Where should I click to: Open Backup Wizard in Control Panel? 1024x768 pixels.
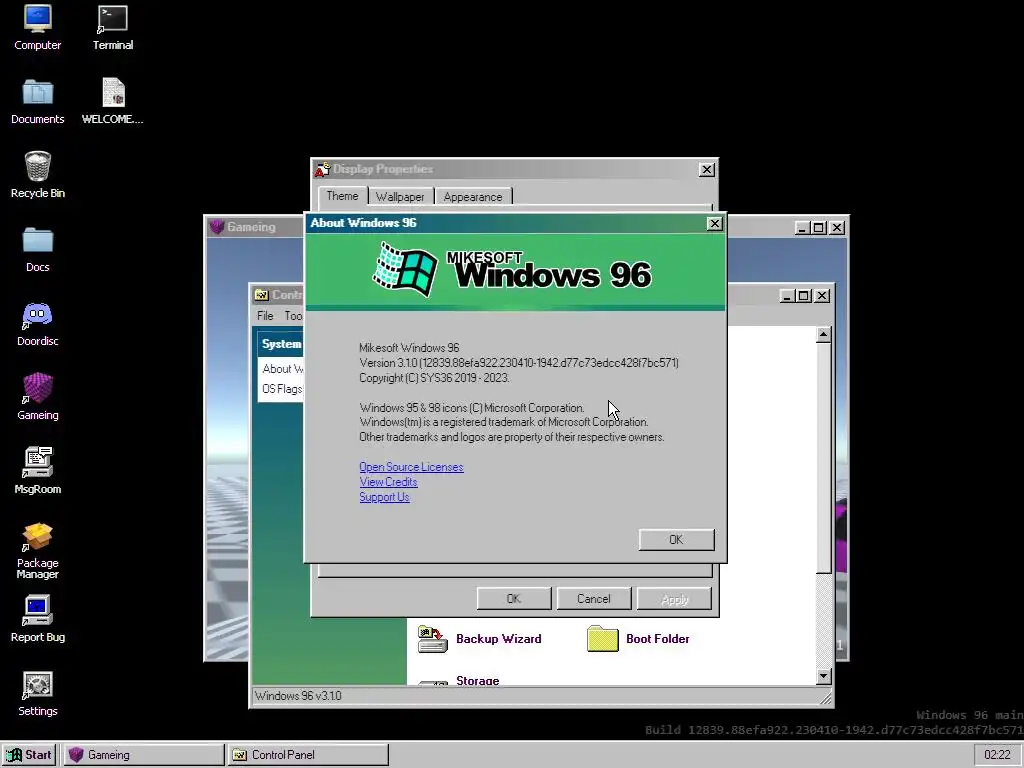479,639
